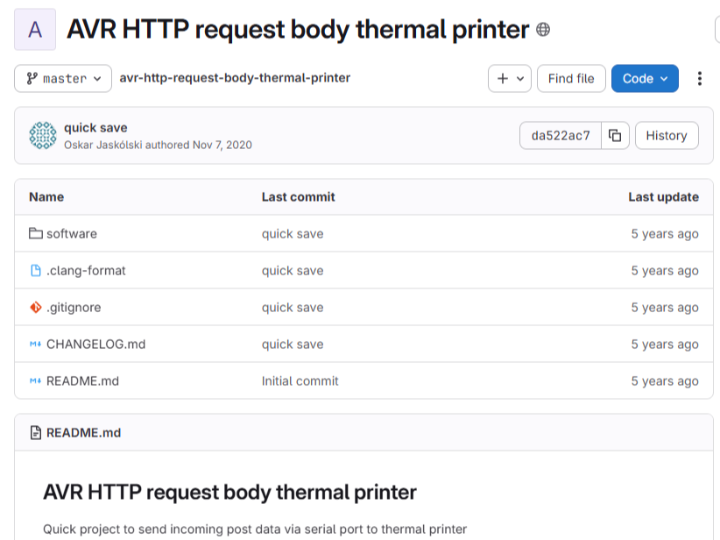This screenshot has width=720, height=540.
Task: Open commit History
Action: click(666, 136)
